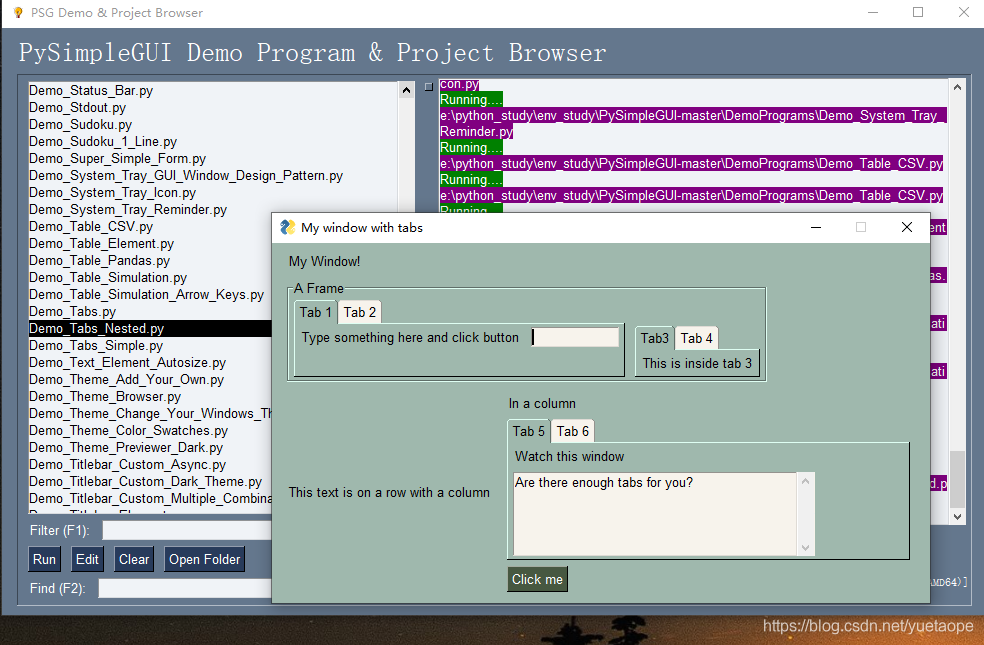Select Demo_Tabs.py in the list
Viewport: 984px width, 645px height.
coord(72,311)
